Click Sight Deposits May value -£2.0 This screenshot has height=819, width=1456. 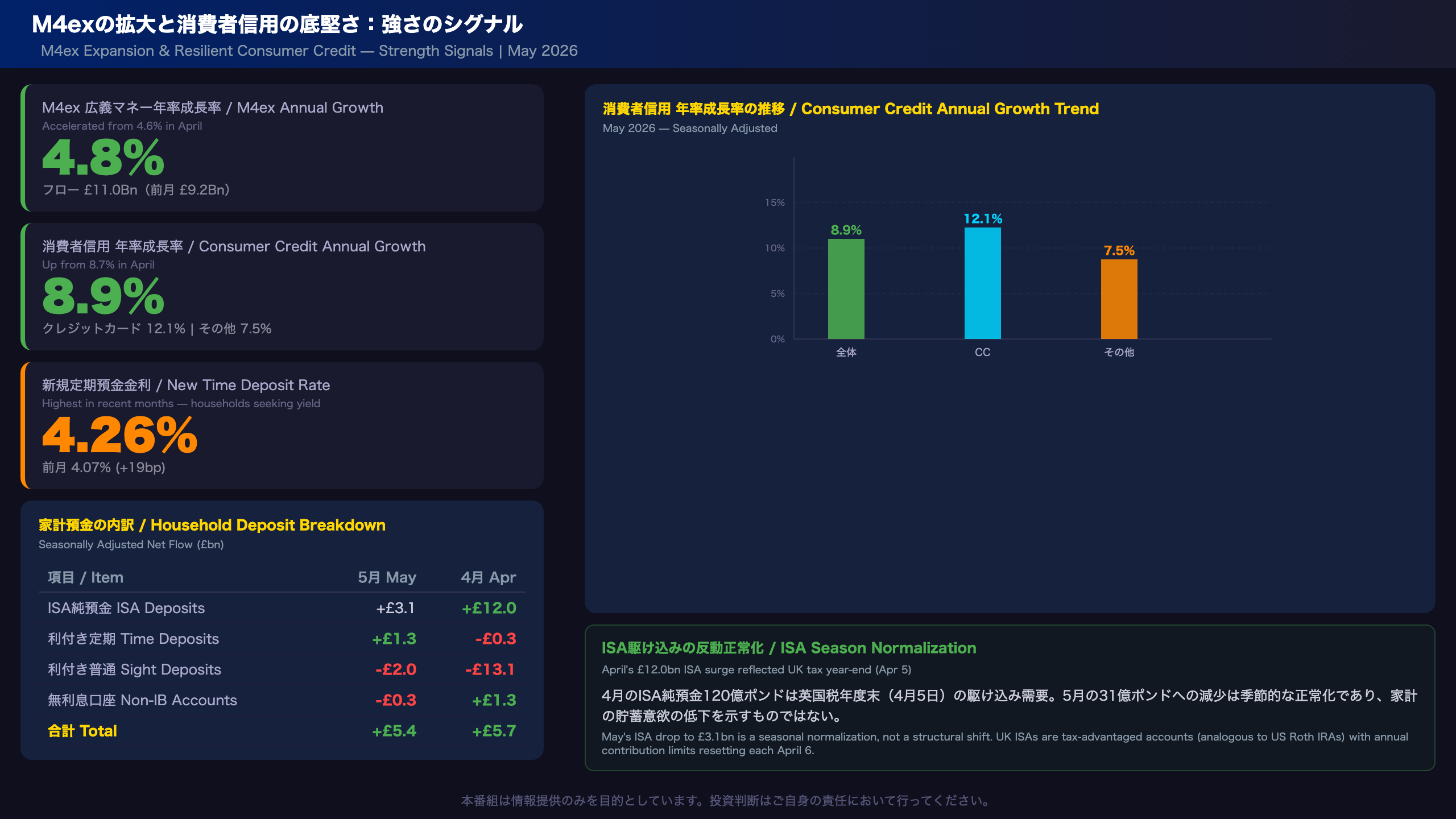point(396,669)
